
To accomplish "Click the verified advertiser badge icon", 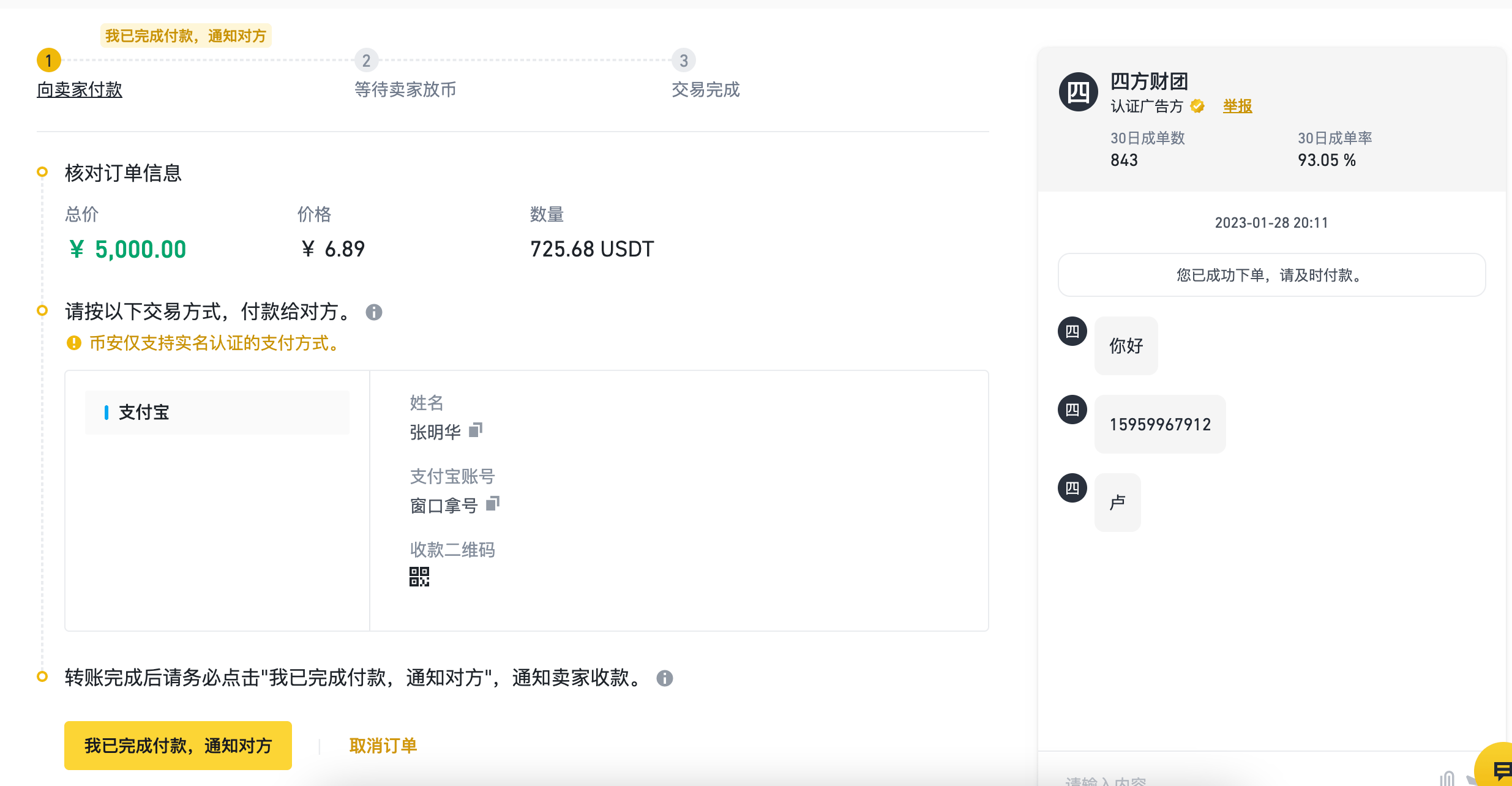I will [x=1198, y=107].
